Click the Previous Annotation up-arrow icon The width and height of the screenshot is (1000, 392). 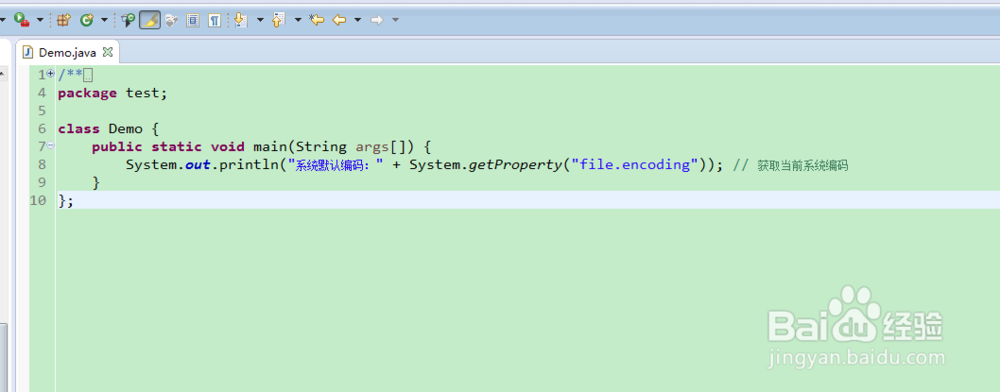tap(278, 20)
